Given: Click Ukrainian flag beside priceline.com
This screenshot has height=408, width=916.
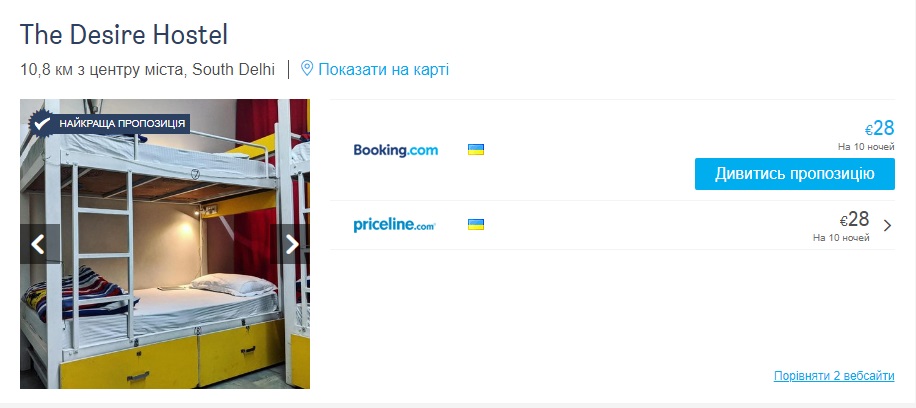Looking at the screenshot, I should 476,224.
